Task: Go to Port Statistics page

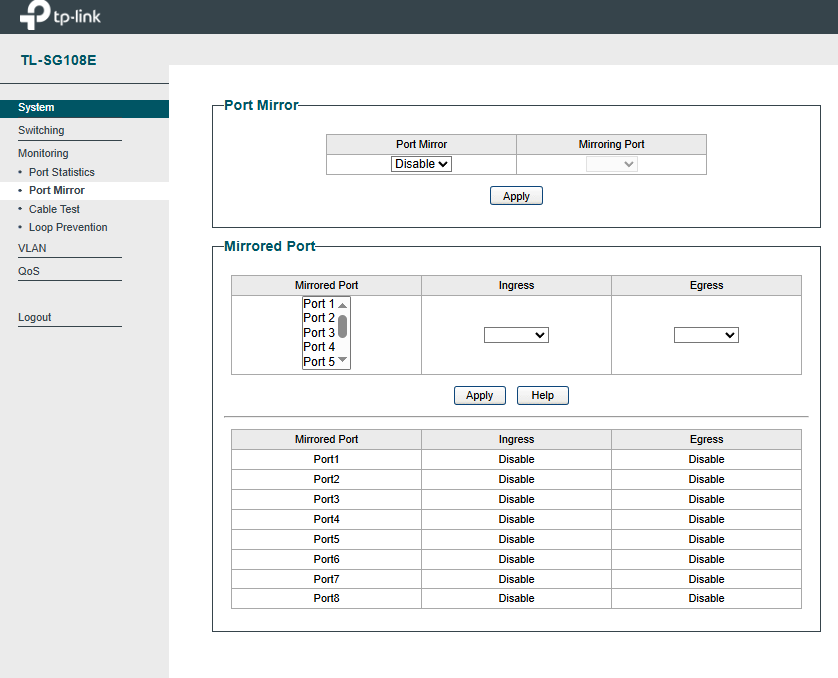Action: [61, 172]
